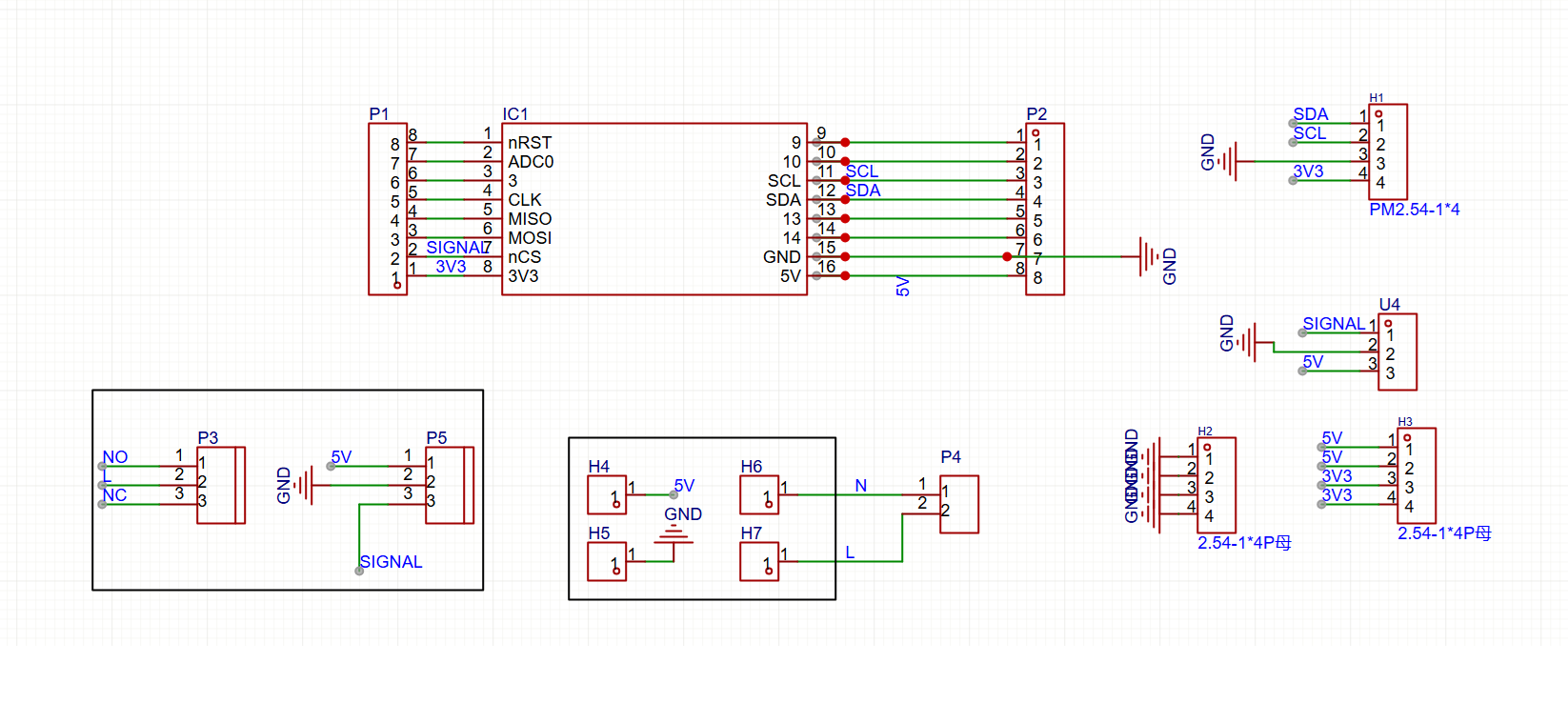Select the SDA net label at H1
Viewport: 1568px width, 703px height.
1311,114
